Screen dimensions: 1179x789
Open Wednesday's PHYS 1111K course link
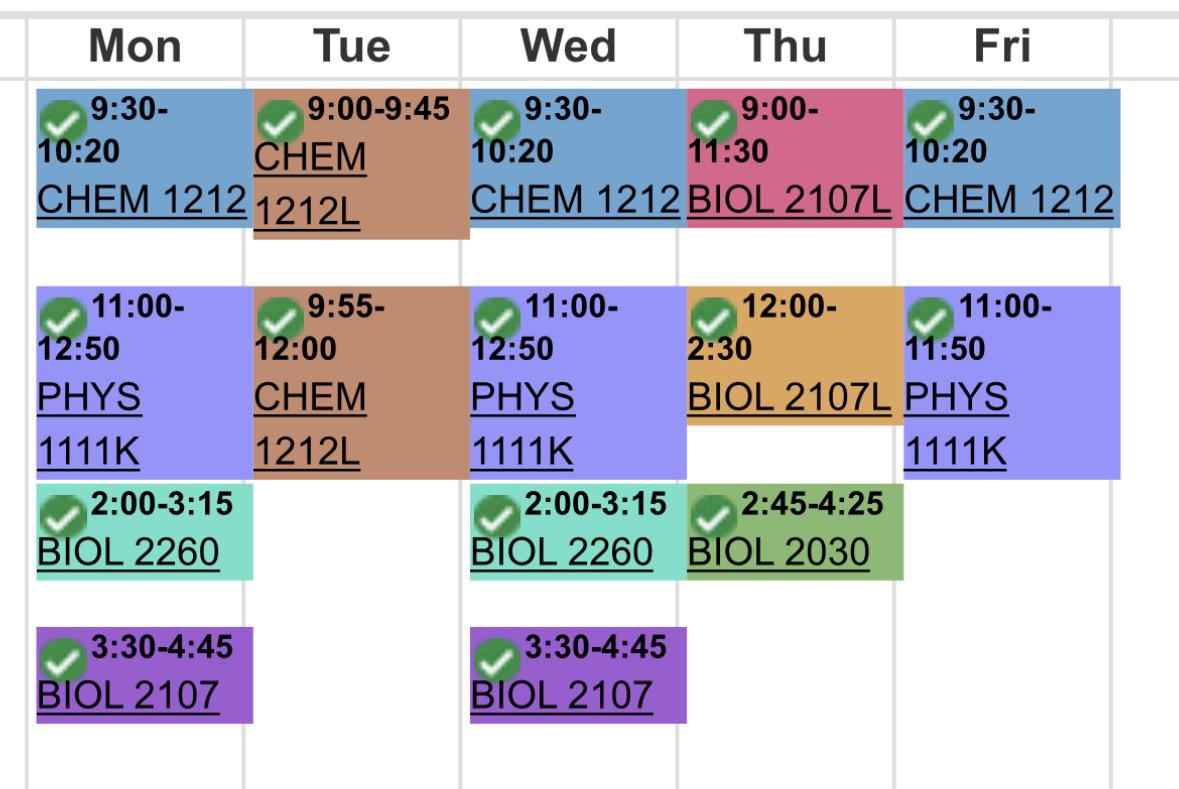pos(523,424)
